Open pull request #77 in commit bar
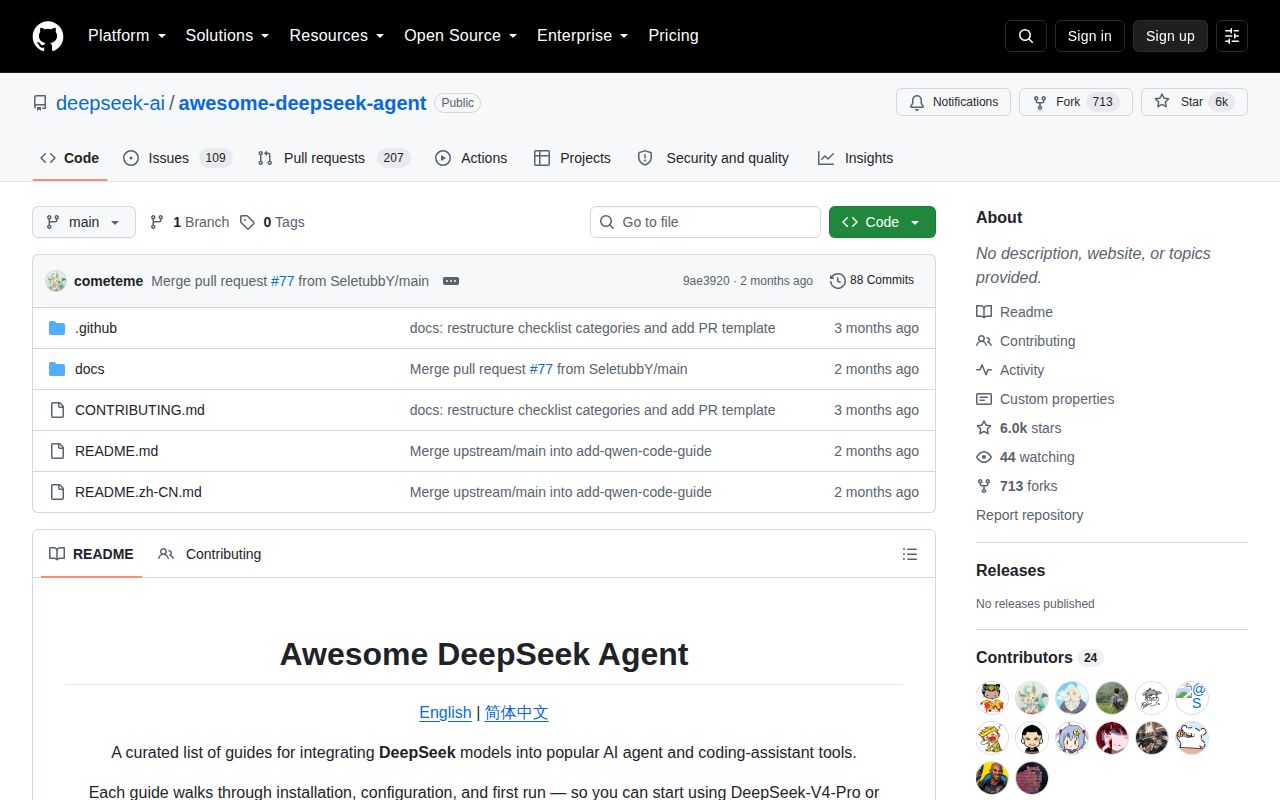This screenshot has width=1280, height=800. (x=282, y=281)
